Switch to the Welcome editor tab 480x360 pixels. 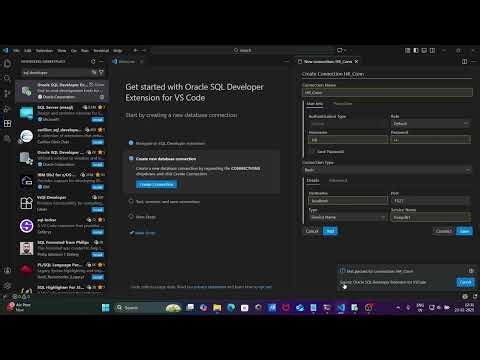(127, 62)
